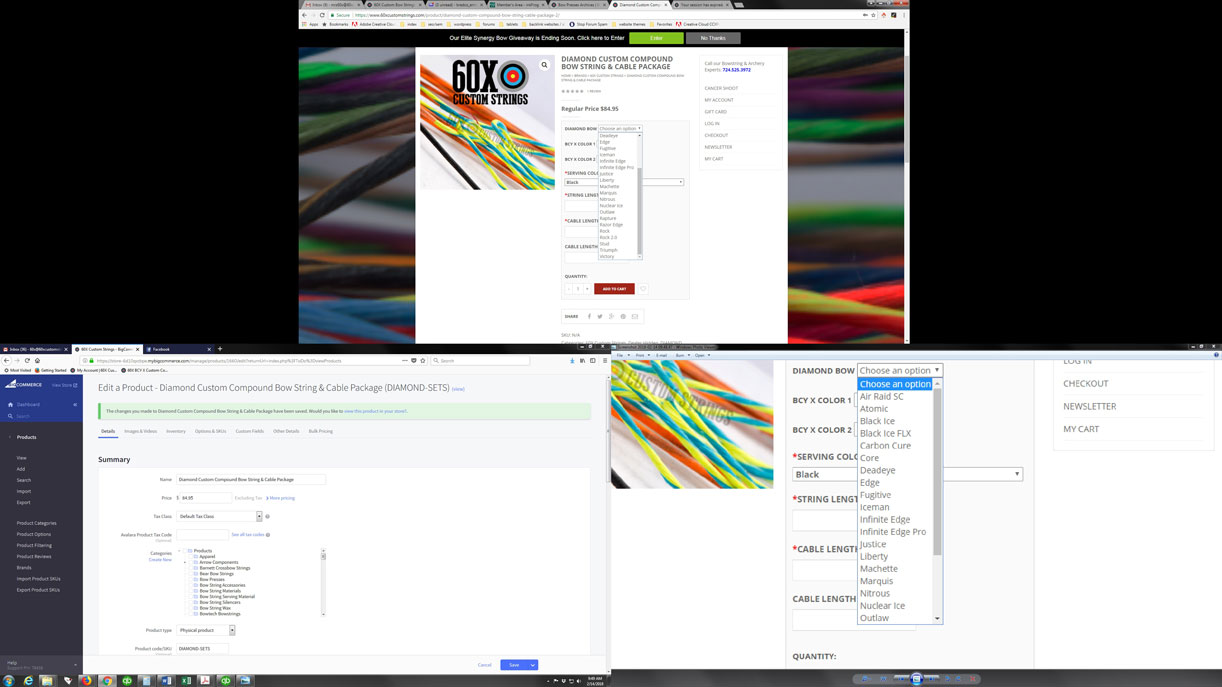Open Adobe Acrobat from taskbar
Viewport: 1222px width, 687px height.
(205, 680)
